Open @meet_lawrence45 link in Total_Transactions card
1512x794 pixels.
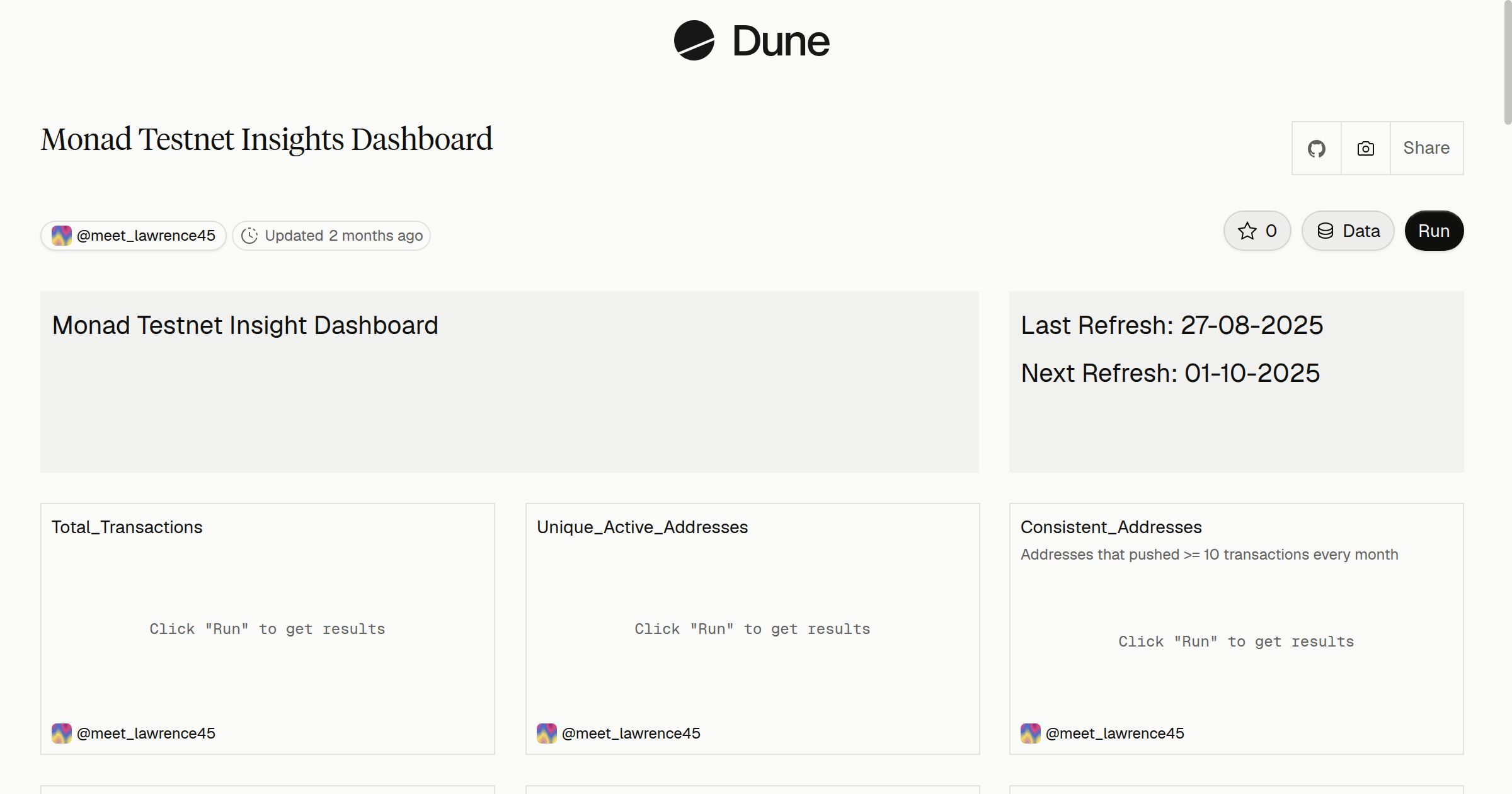pos(146,734)
